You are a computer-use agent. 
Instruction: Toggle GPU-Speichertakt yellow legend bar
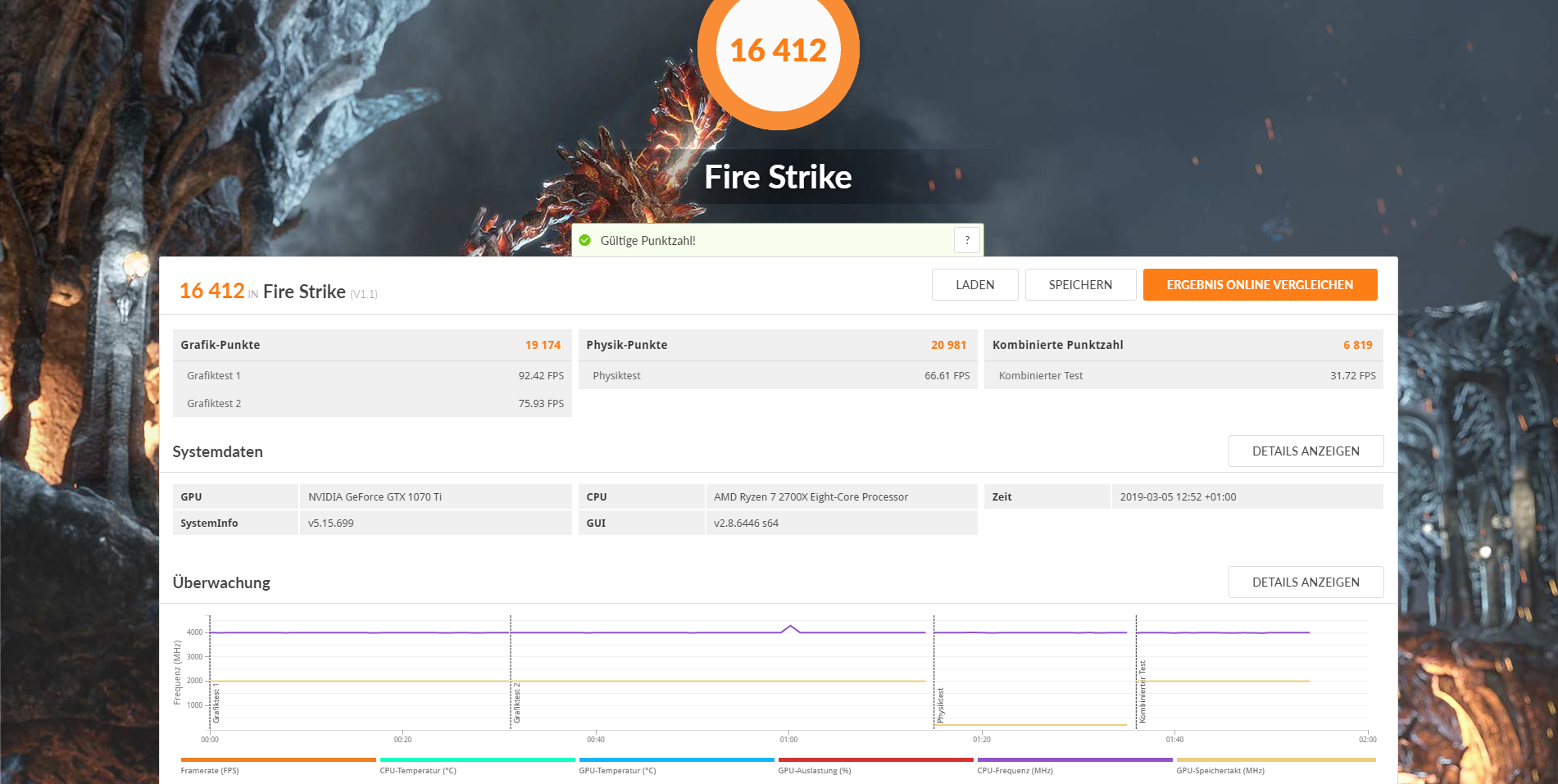1276,760
